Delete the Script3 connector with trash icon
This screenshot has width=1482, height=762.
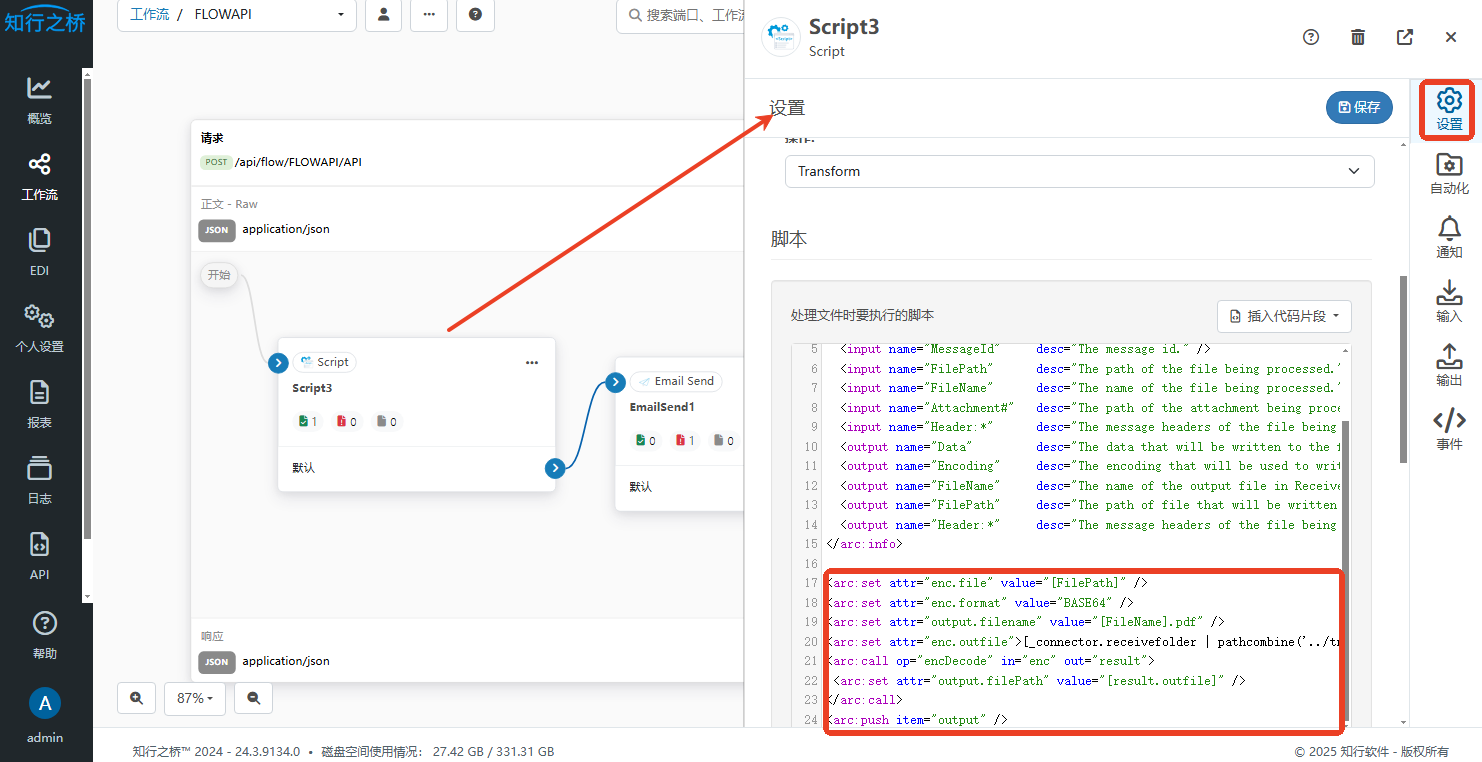click(x=1358, y=37)
